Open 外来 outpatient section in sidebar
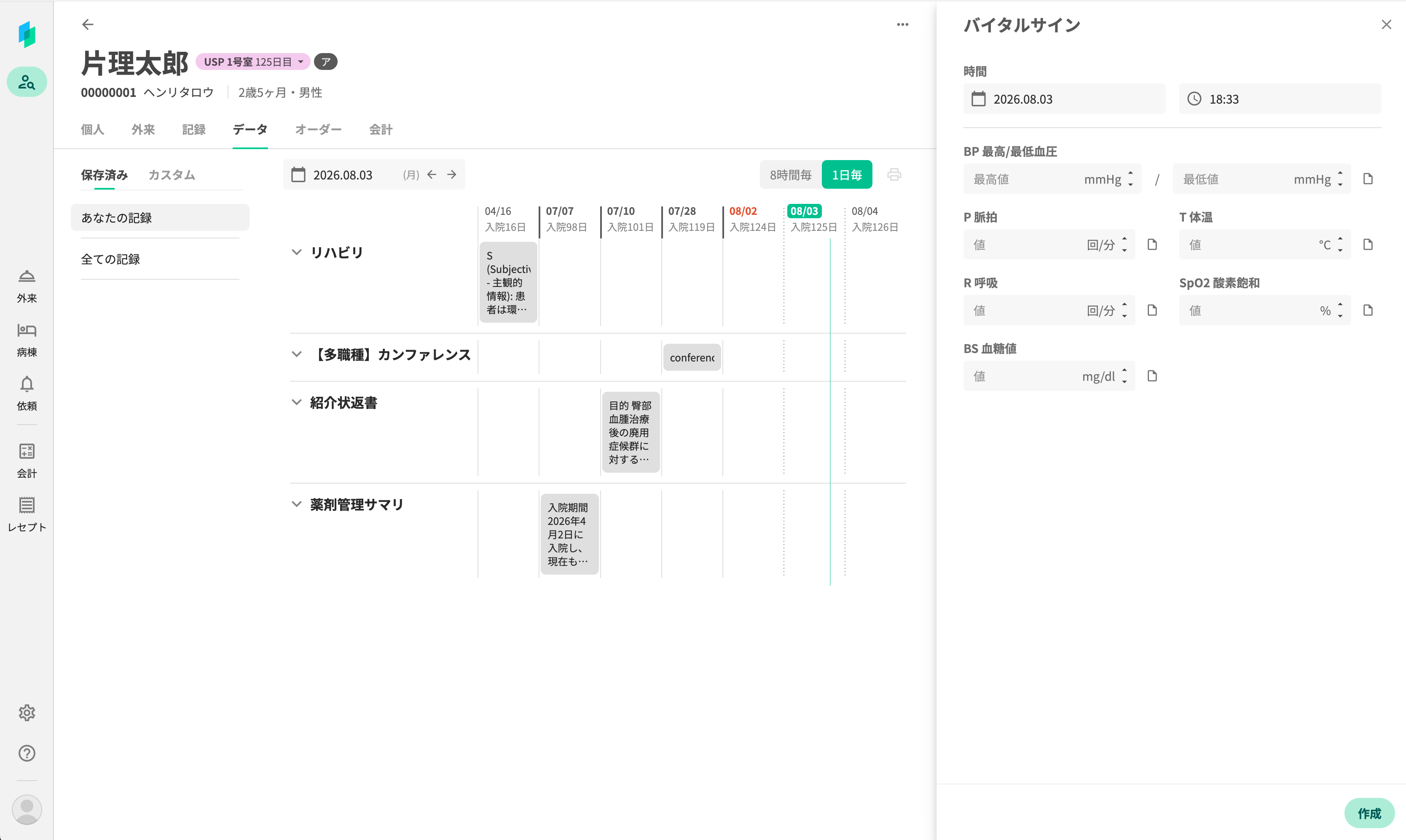This screenshot has width=1406, height=840. (x=27, y=286)
